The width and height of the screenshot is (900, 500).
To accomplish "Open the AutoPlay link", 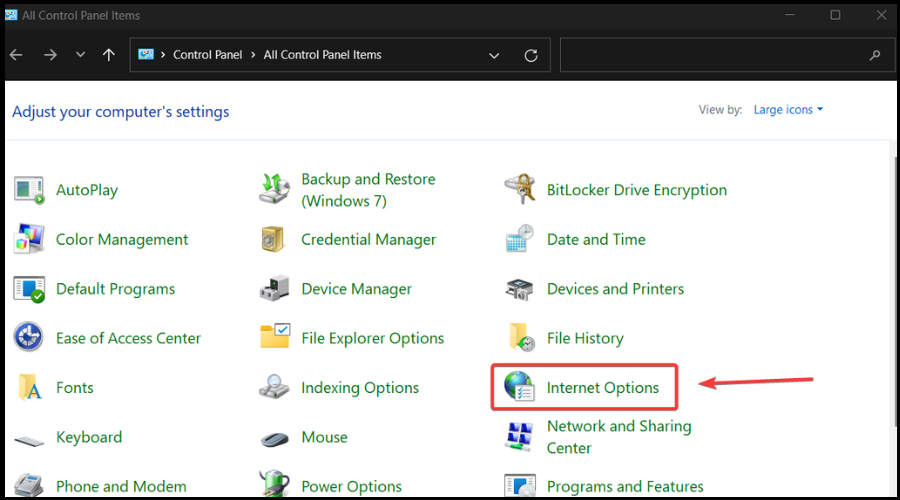I will click(87, 190).
